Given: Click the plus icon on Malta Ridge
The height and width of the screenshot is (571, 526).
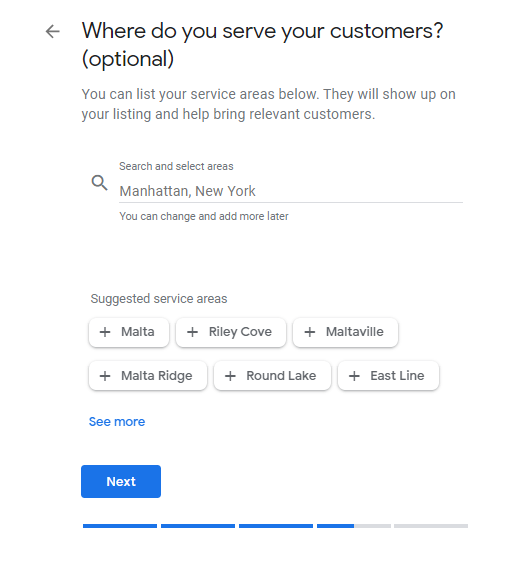Looking at the screenshot, I should pos(105,376).
